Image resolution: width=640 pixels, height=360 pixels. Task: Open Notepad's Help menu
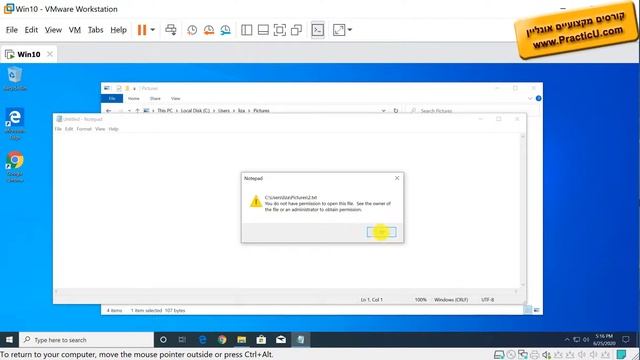[x=113, y=129]
